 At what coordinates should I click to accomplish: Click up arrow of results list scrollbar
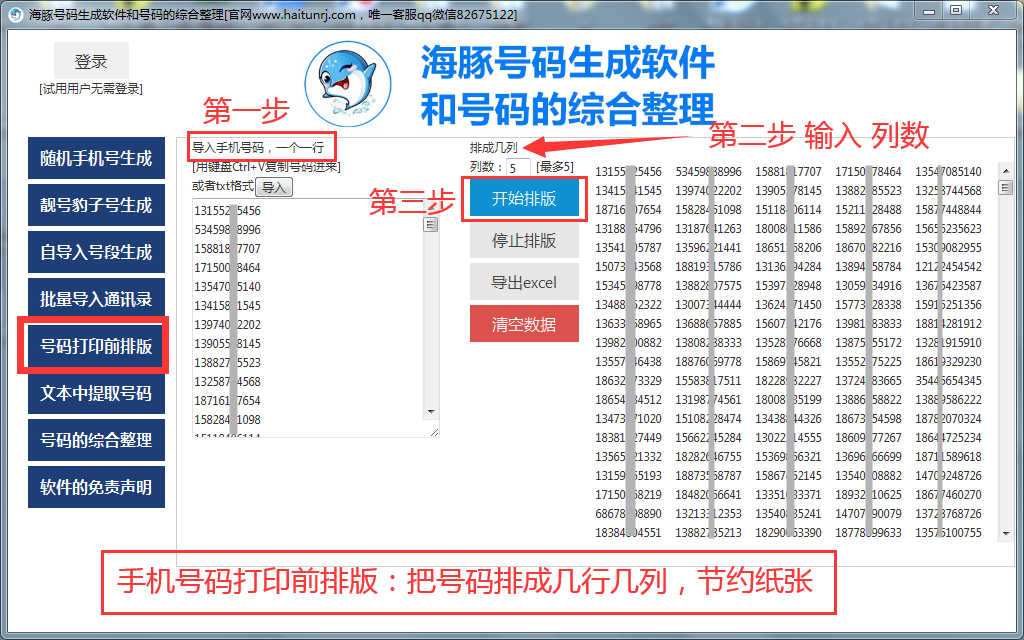tap(1003, 171)
